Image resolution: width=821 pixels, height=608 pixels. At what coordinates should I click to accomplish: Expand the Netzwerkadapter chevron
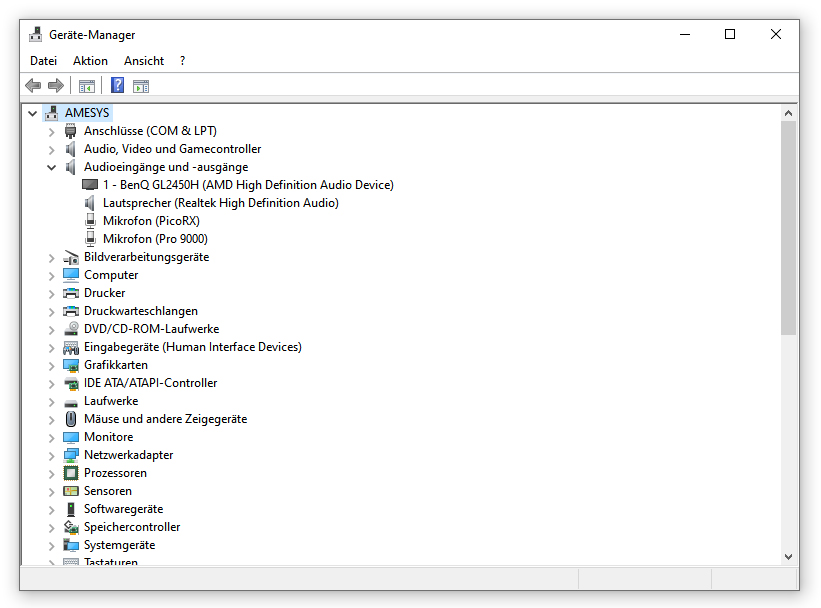coord(51,456)
